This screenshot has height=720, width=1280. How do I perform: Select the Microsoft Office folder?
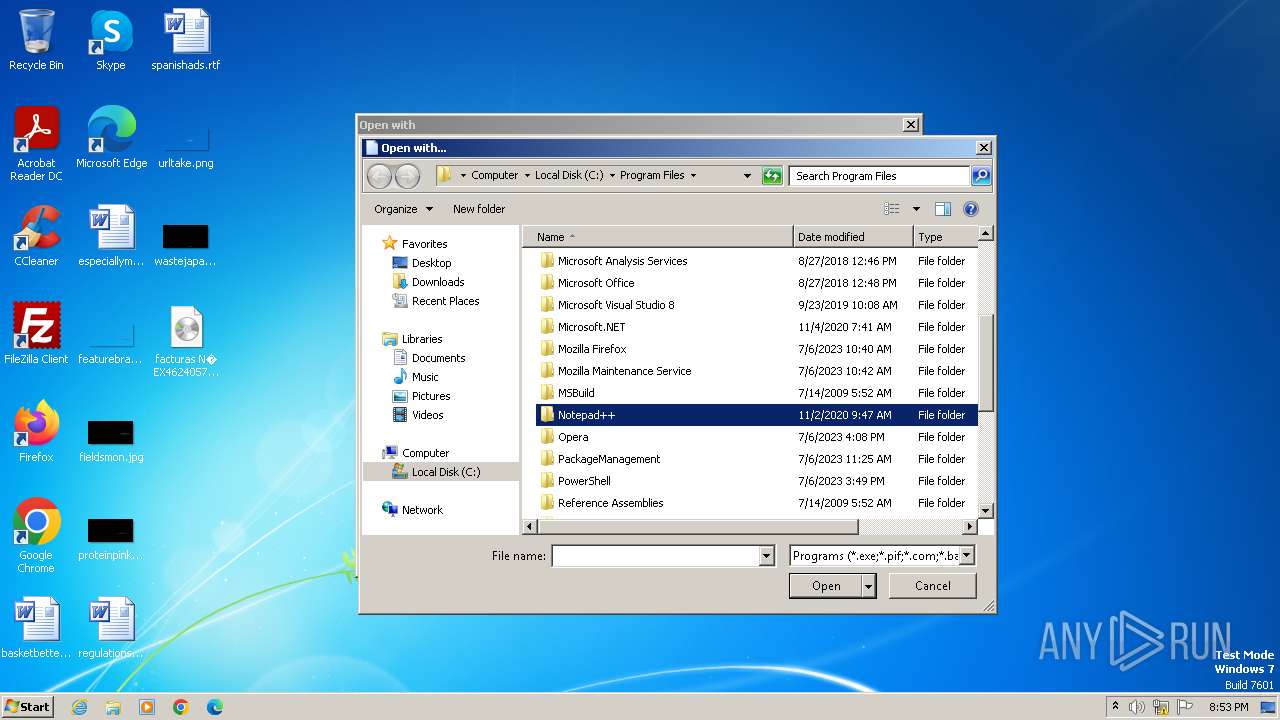tap(756, 283)
